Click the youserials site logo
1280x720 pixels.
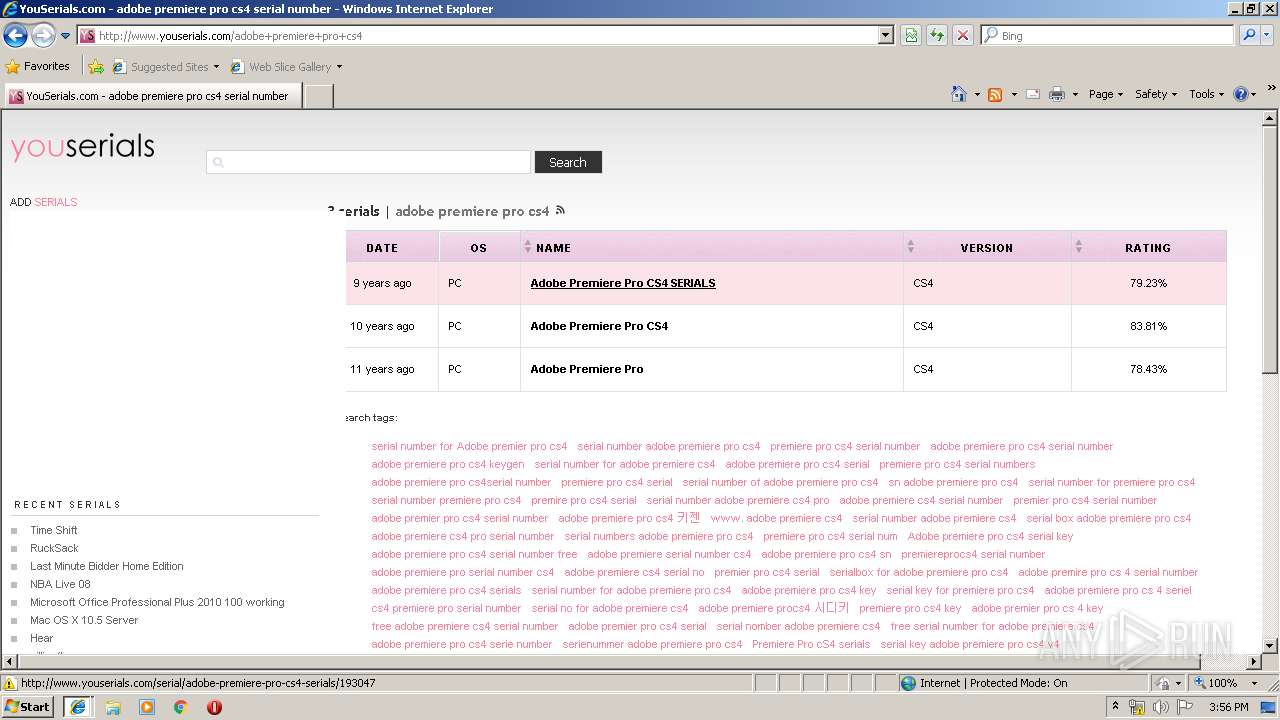(x=83, y=147)
